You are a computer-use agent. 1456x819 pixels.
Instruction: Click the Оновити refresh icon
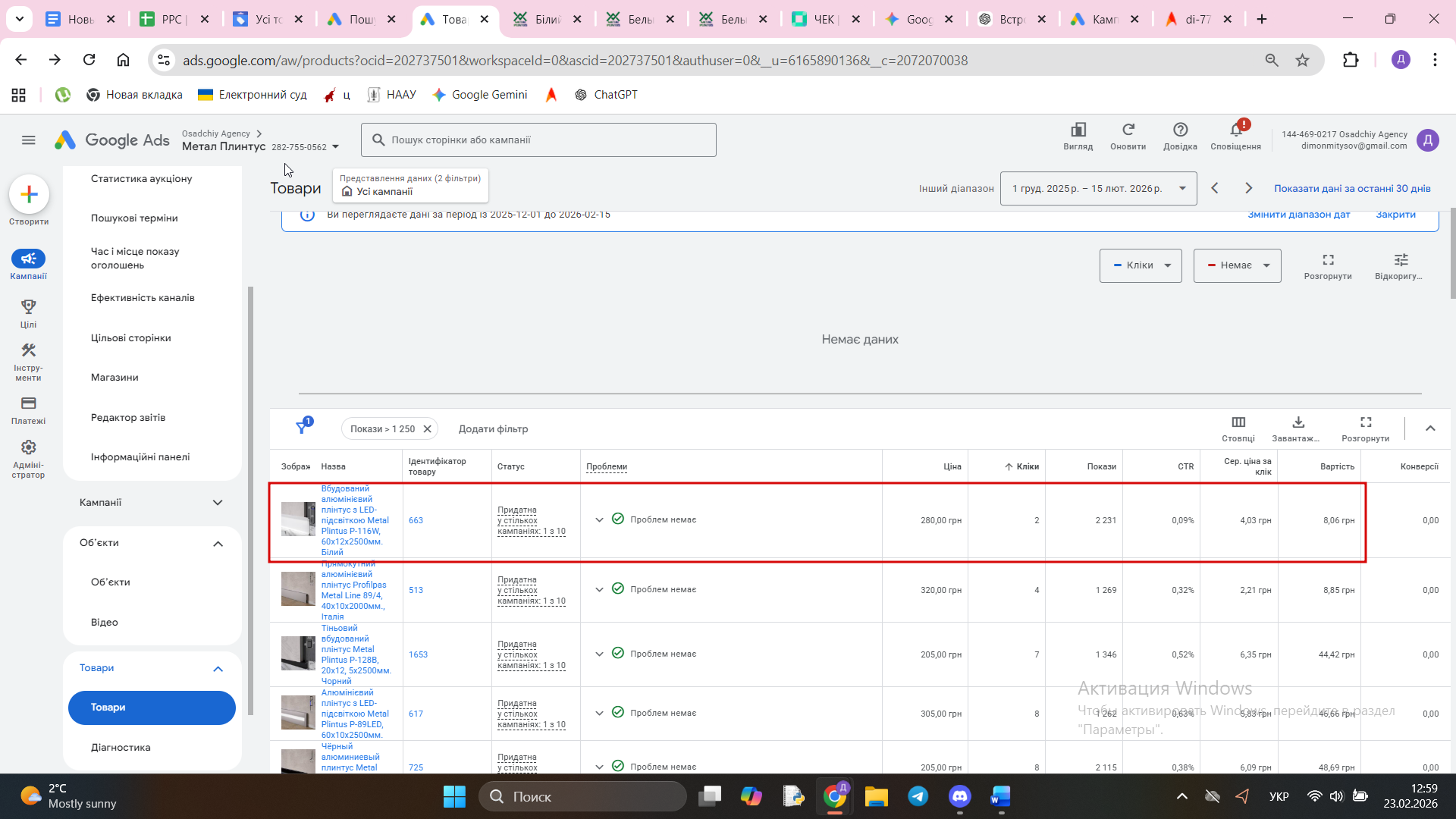click(x=1128, y=130)
